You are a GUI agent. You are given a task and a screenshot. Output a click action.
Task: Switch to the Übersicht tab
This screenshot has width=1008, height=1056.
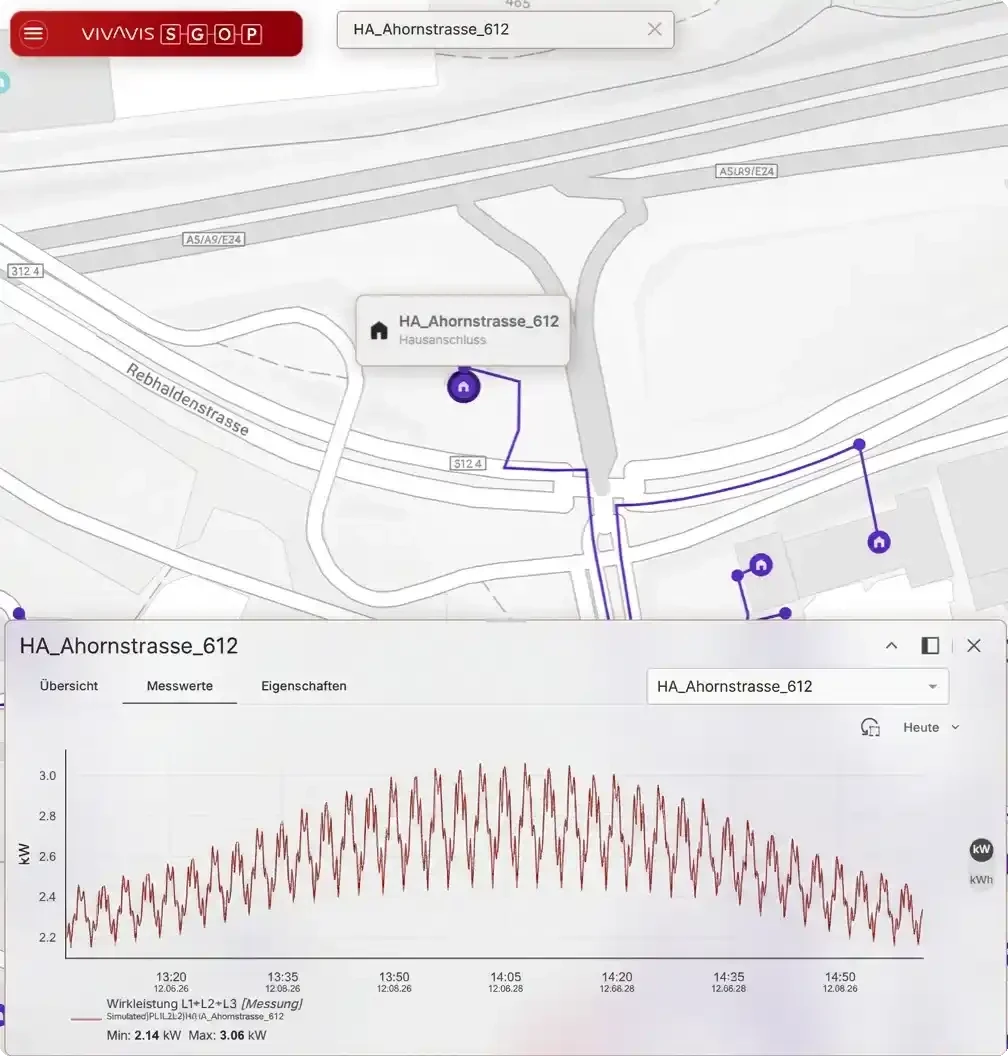coord(69,686)
